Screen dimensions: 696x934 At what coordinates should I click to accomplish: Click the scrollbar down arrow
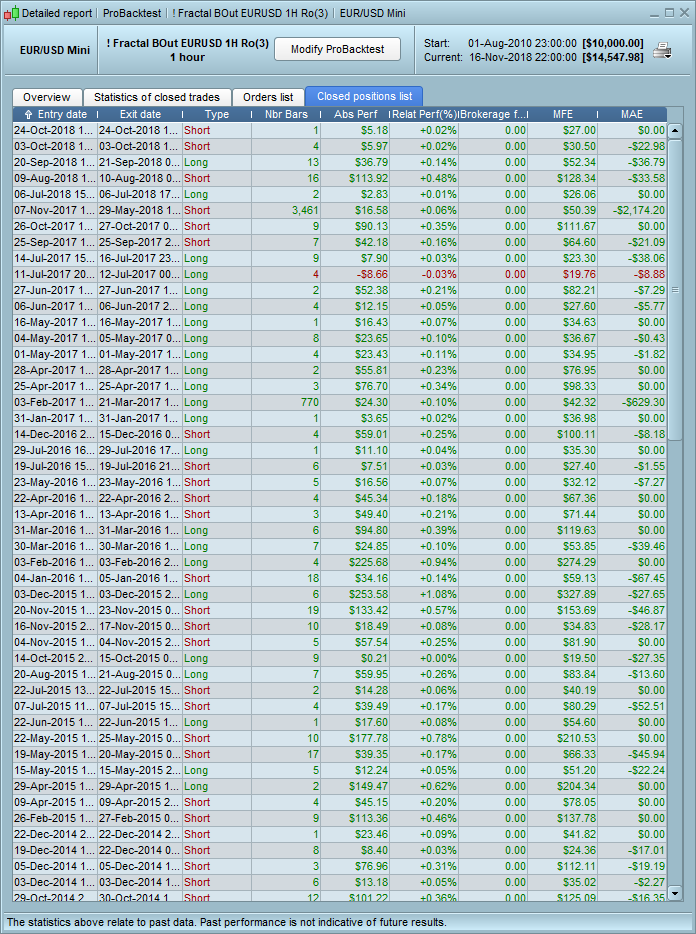(675, 893)
